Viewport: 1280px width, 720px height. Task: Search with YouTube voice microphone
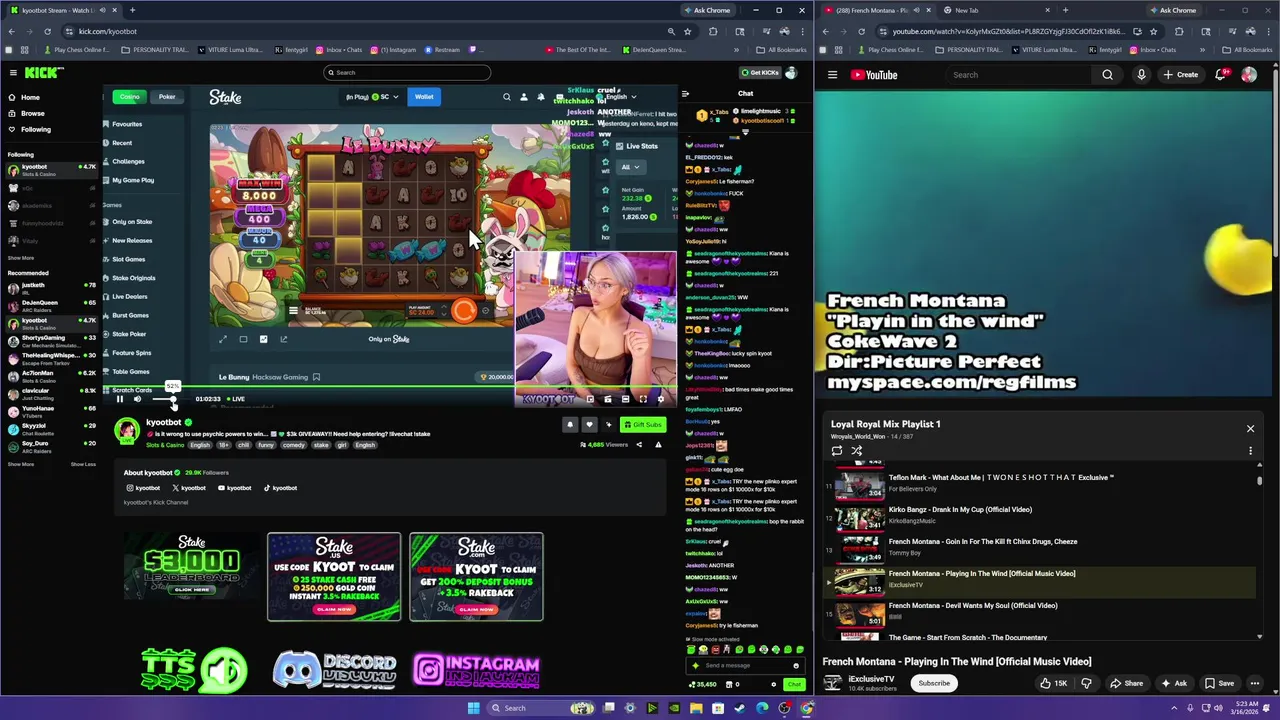1141,75
